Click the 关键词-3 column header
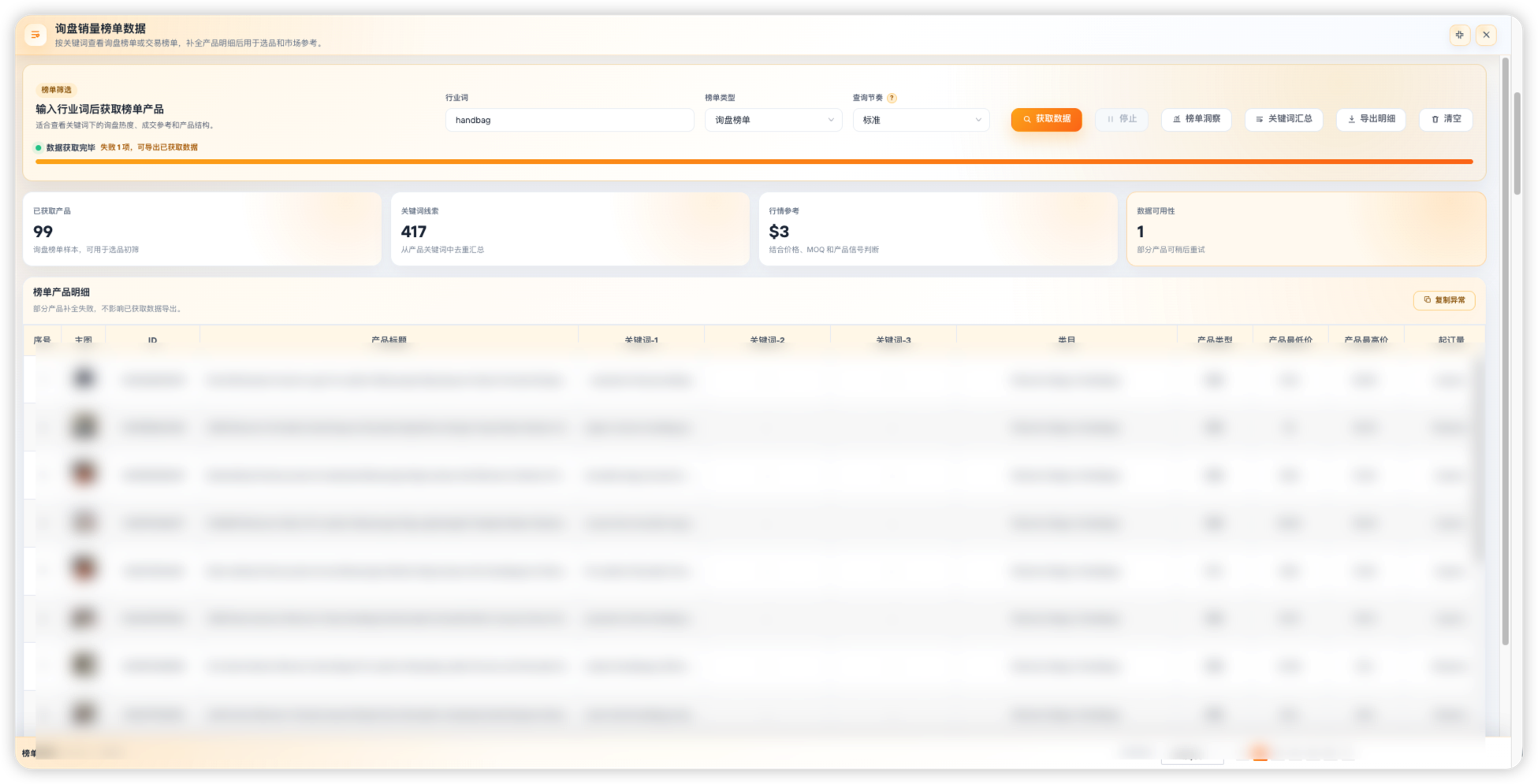The width and height of the screenshot is (1538, 784). coord(893,340)
